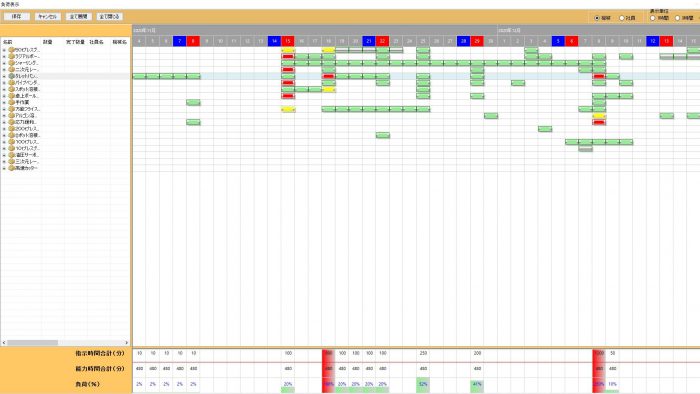This screenshot has width=700, height=394.
Task: Select the gray-green icon of タレットパン row
Action: pyautogui.click(x=12, y=76)
